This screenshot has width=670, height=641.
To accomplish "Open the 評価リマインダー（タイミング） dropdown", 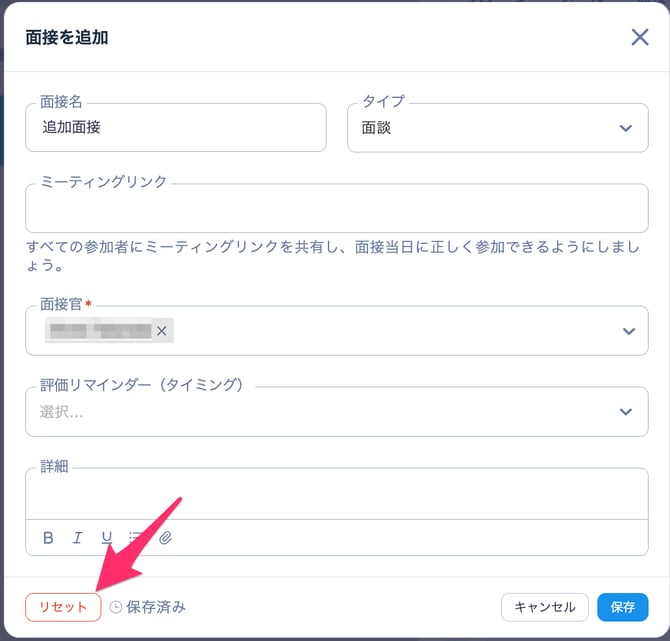I will [x=627, y=412].
